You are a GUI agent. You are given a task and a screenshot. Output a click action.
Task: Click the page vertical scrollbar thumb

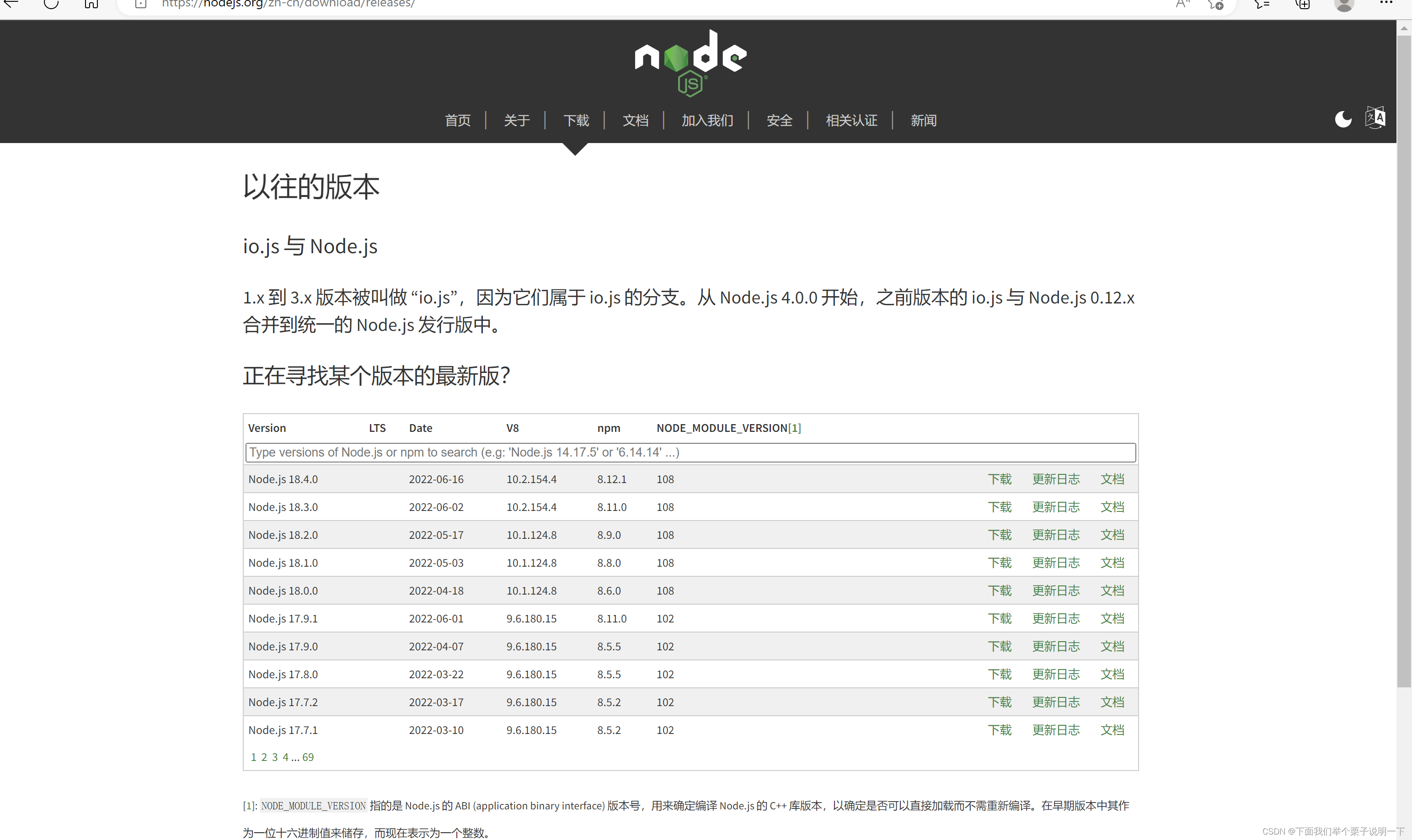[x=1403, y=362]
